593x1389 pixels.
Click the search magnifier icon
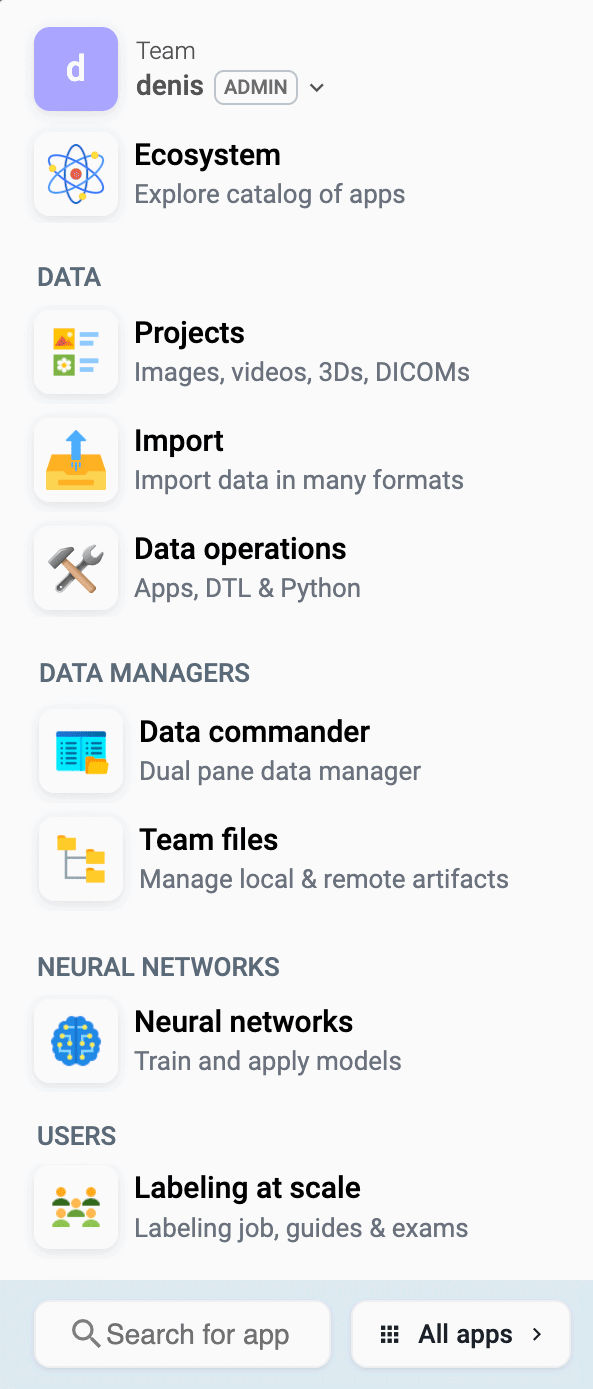pos(86,1334)
